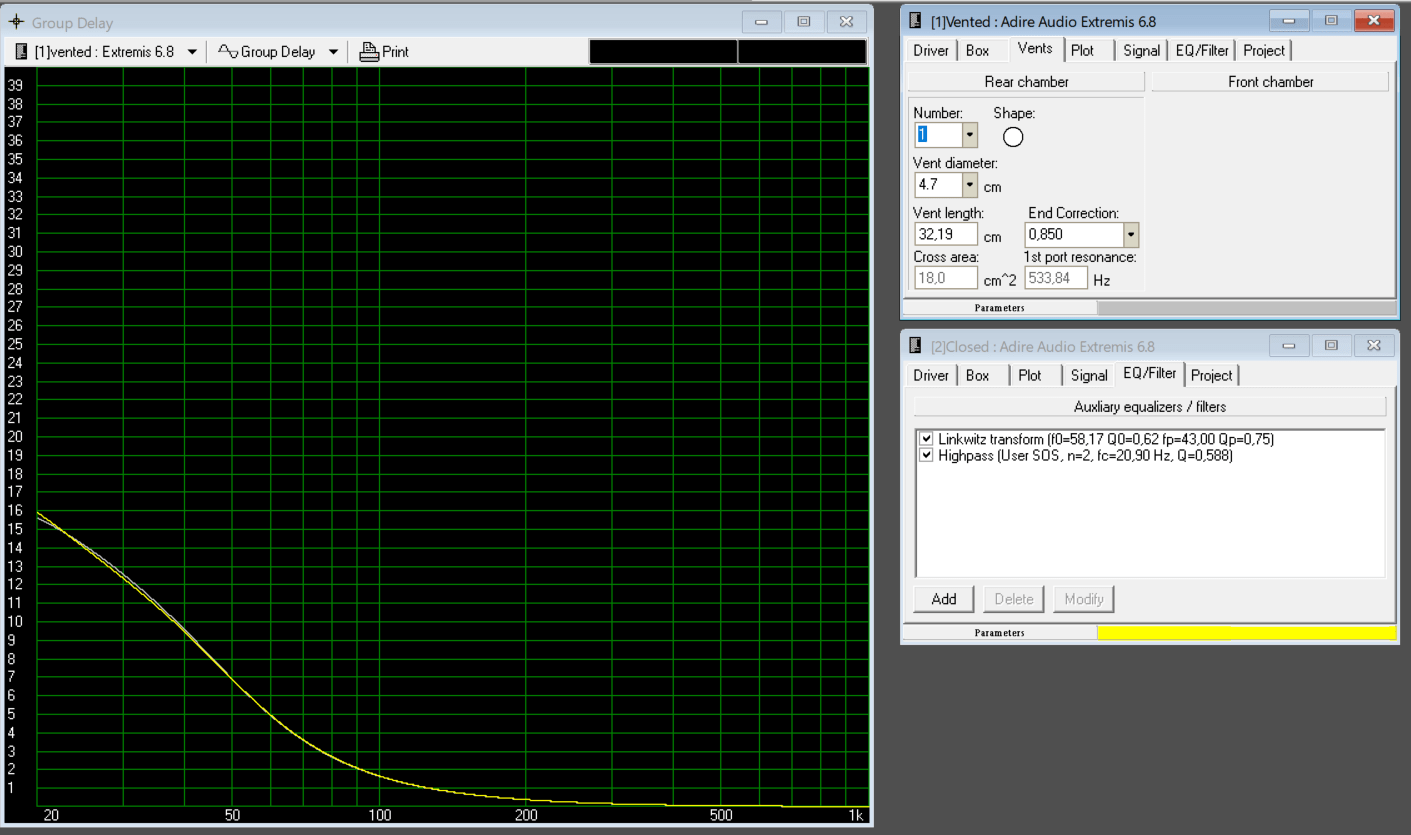Switch to Driver tab in Closed window
1411x835 pixels.
pos(931,375)
